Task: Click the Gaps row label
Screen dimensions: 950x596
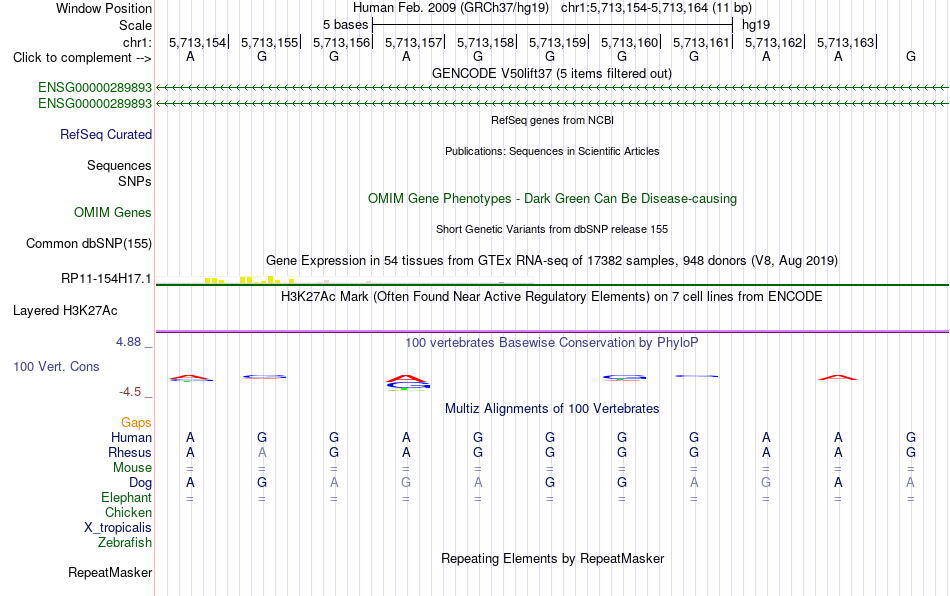Action: point(136,422)
